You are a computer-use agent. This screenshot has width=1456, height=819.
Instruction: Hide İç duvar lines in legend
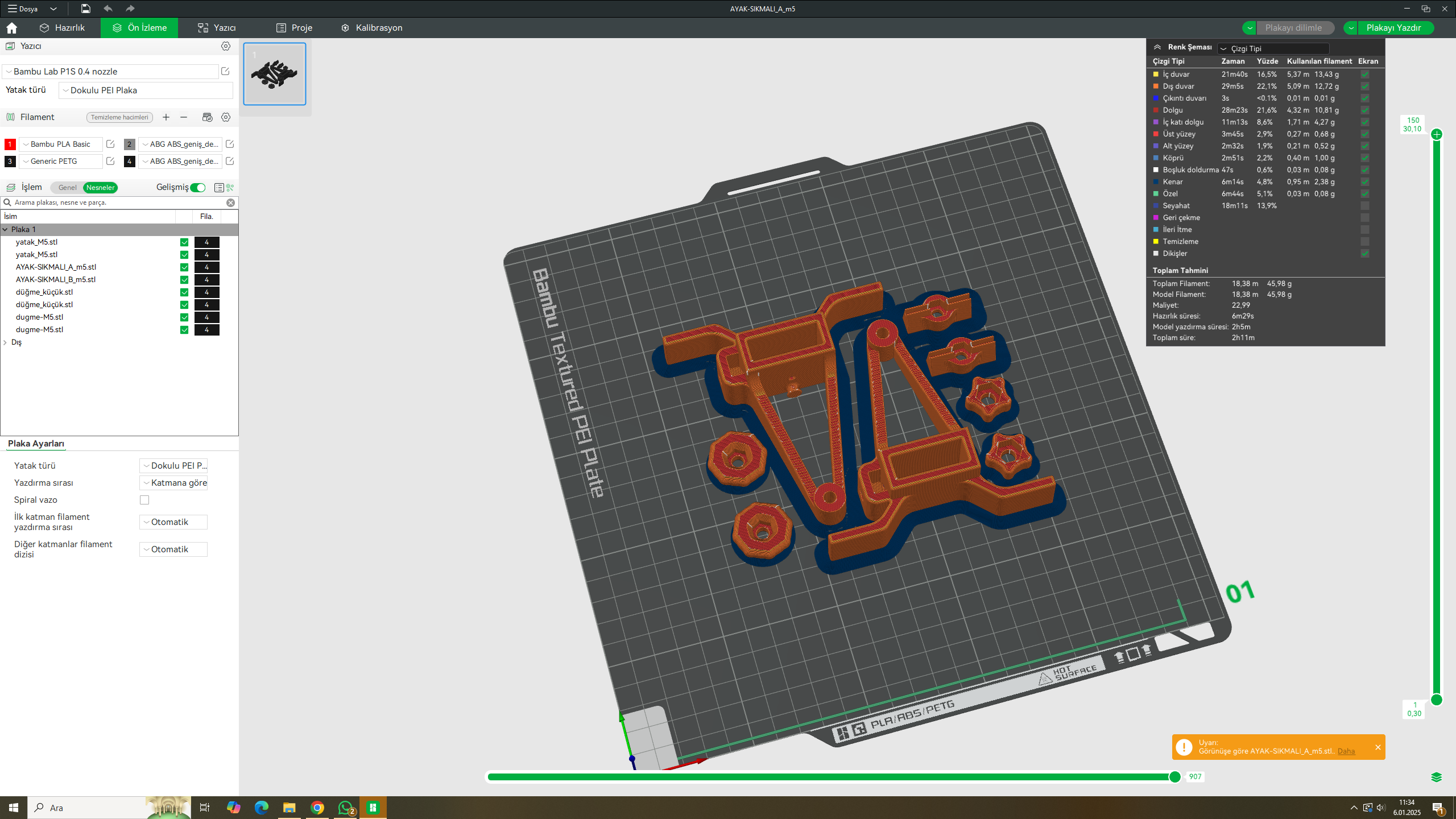pos(1365,75)
